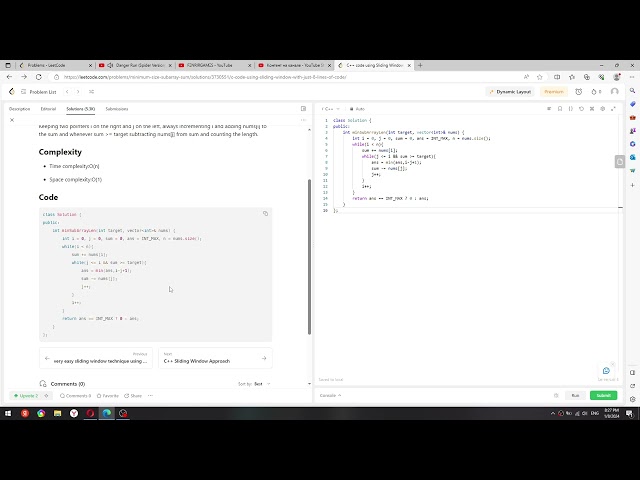Click the format code icon in editor toolbar
Viewport: 640px width, 480px height.
point(549,109)
